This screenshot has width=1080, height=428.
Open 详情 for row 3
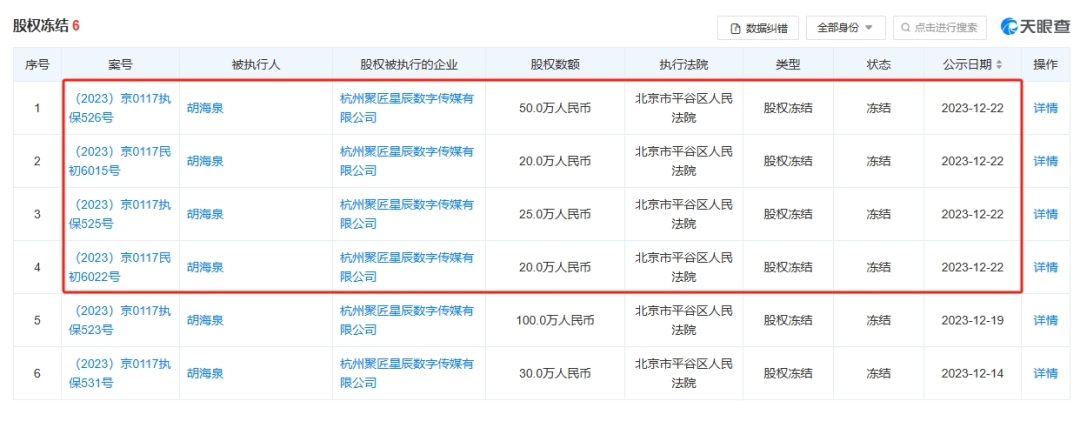click(1046, 214)
